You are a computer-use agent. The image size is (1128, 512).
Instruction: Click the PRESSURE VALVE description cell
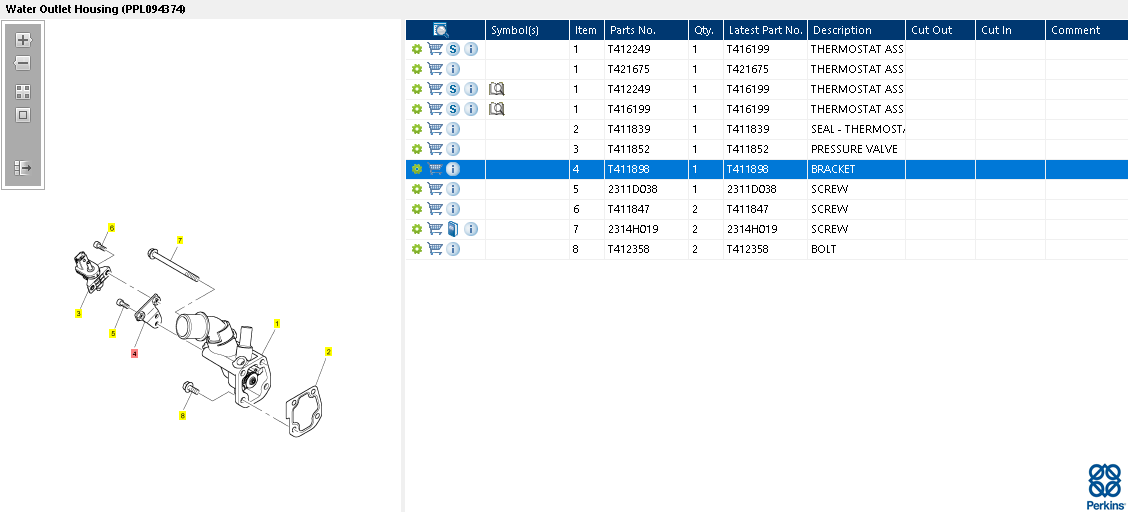(x=856, y=149)
